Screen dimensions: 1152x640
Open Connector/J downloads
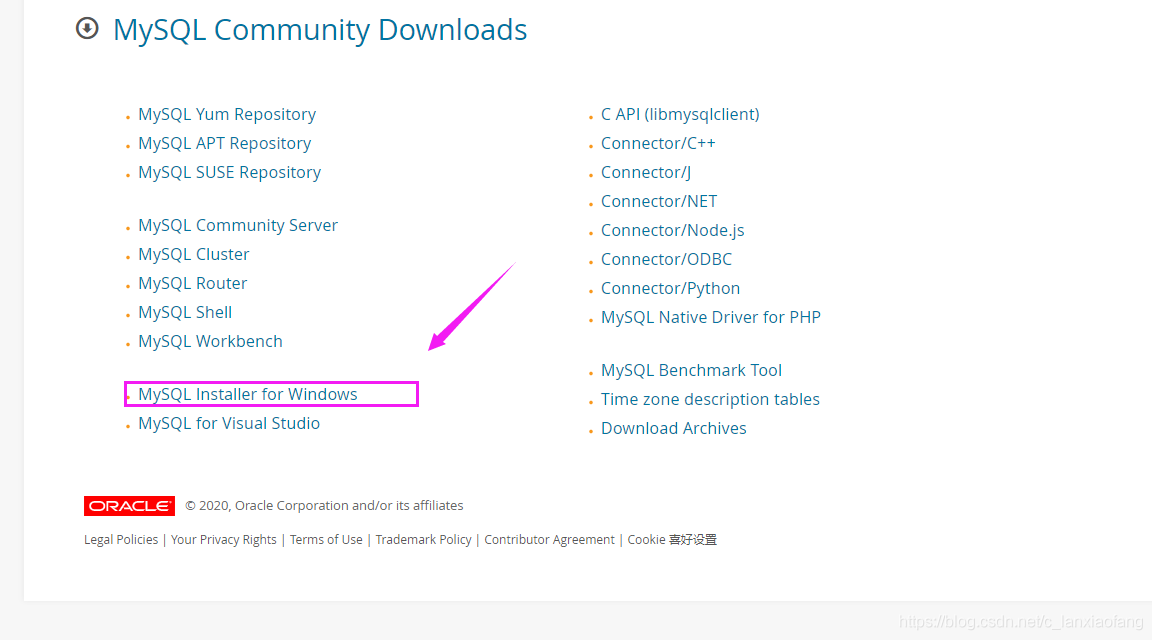click(x=646, y=172)
